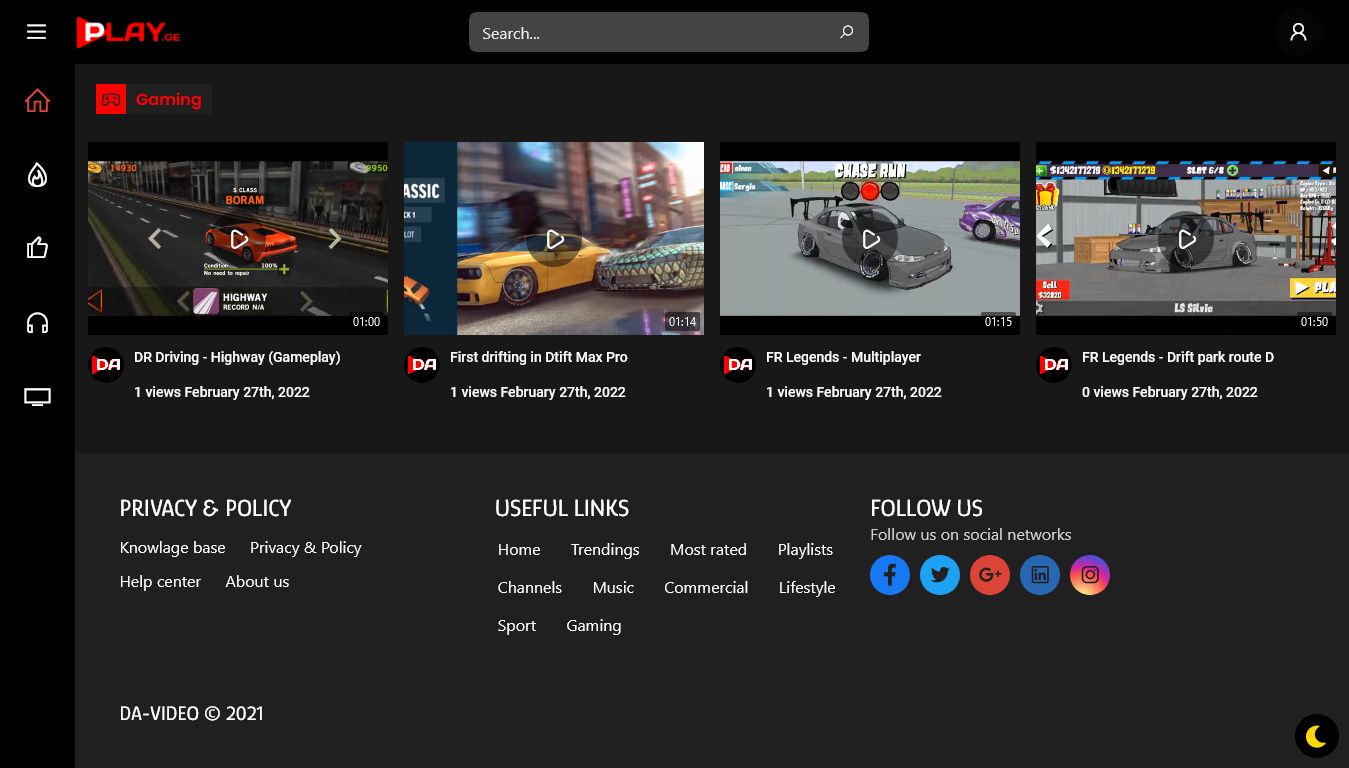1349x768 pixels.
Task: Open Trending flame icon in sidebar
Action: (37, 175)
